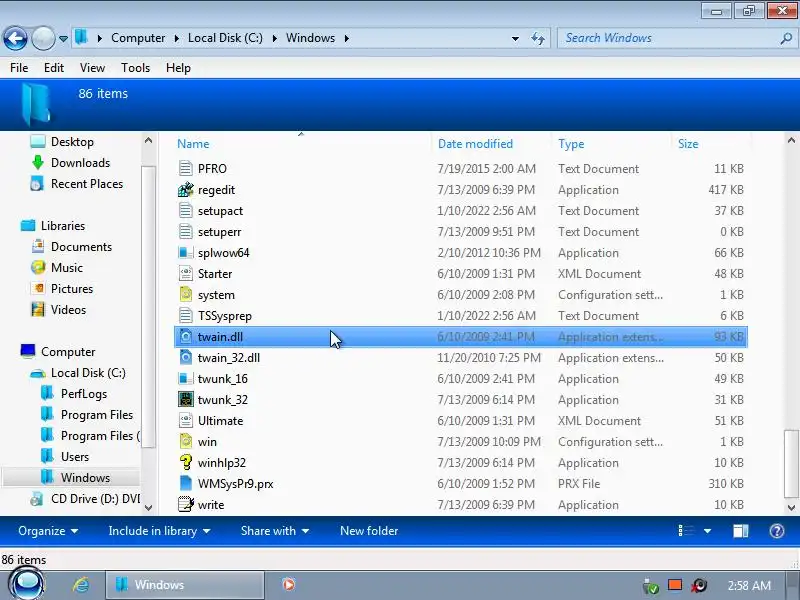Viewport: 800px width, 600px height.
Task: Open Desktop in the navigation pane
Action: pyautogui.click(x=72, y=142)
